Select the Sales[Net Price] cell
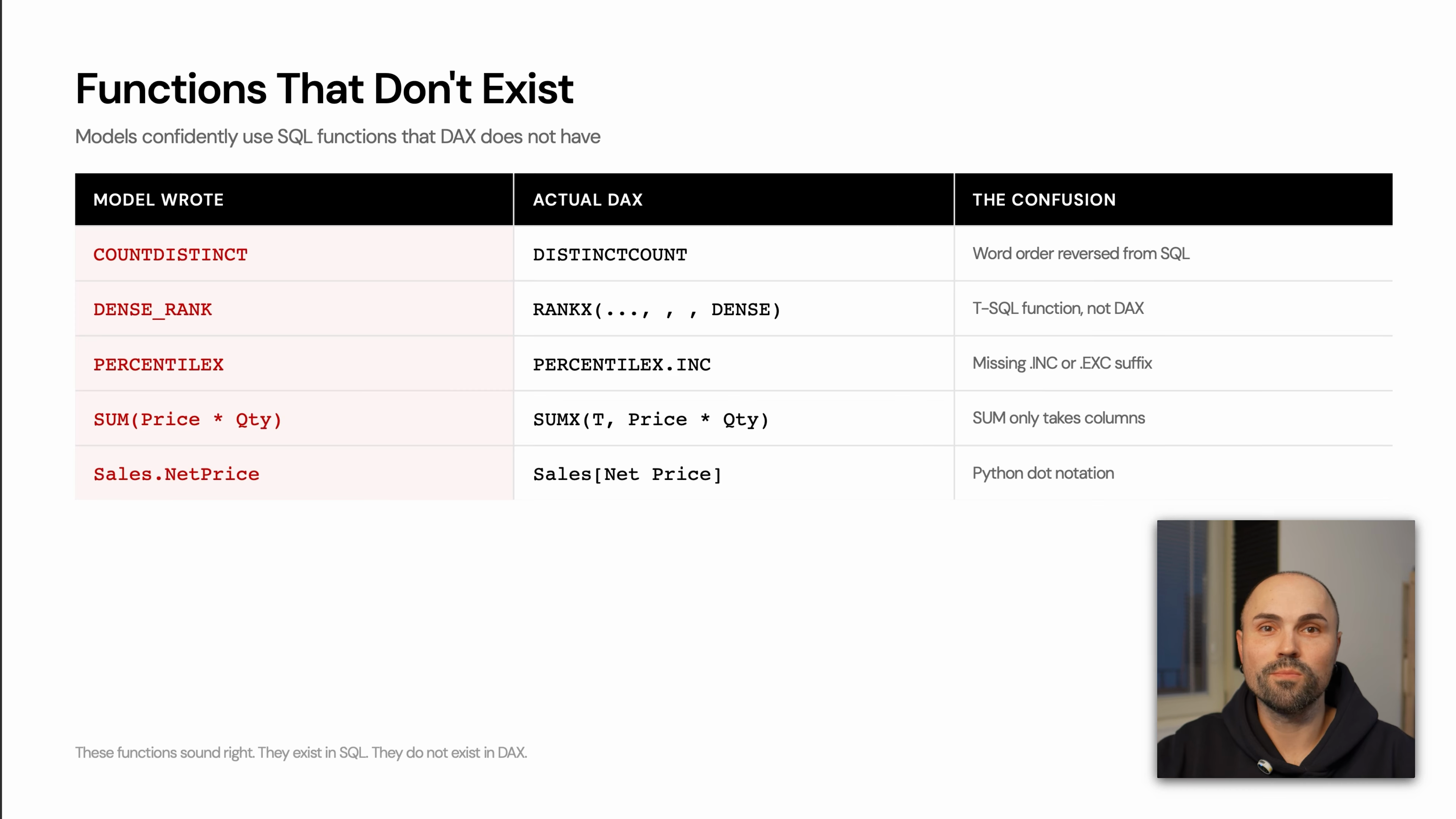Screen dimensions: 1456x819 coord(627,474)
